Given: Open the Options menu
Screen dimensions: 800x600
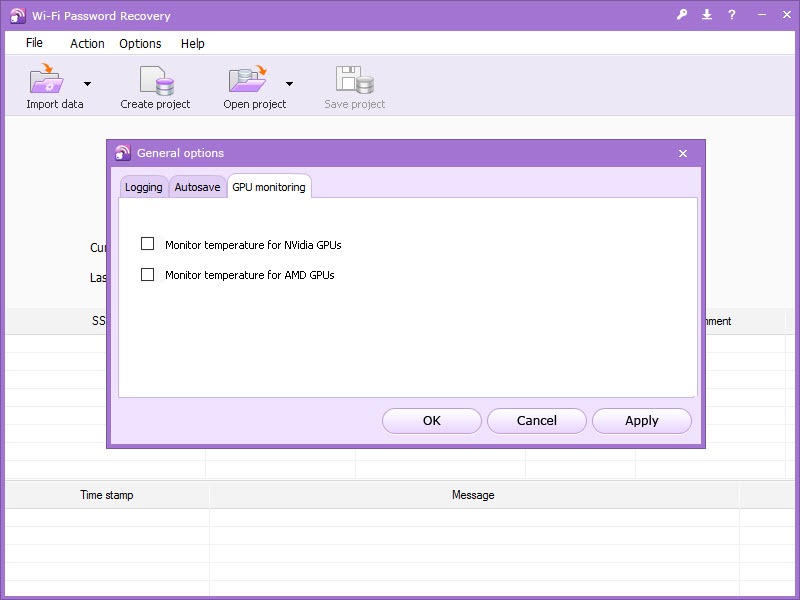Looking at the screenshot, I should click(x=140, y=43).
